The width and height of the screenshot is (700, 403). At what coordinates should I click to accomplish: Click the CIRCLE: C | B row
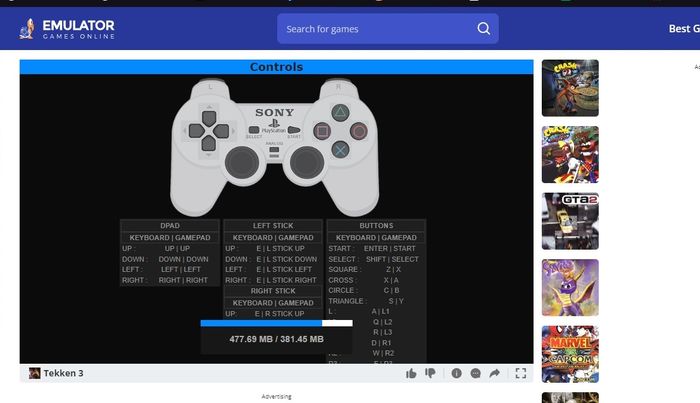[376, 291]
